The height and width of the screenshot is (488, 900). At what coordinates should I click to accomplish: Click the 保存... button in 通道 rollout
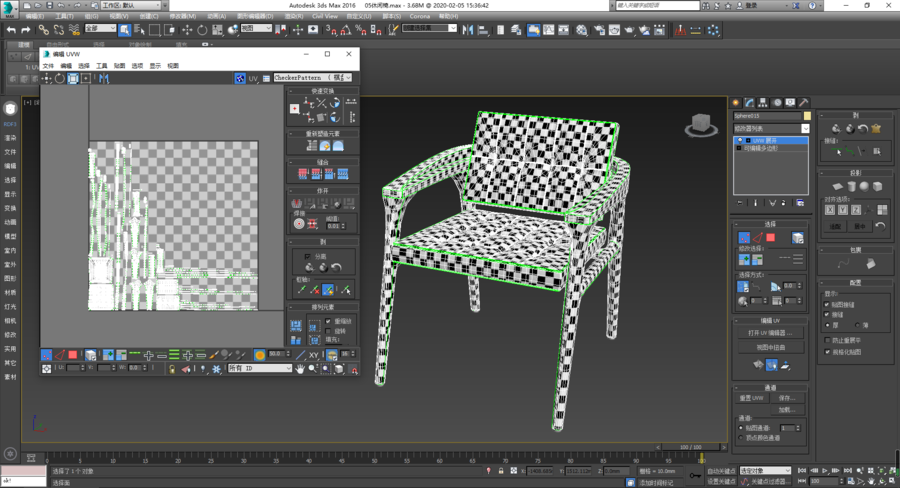[787, 398]
